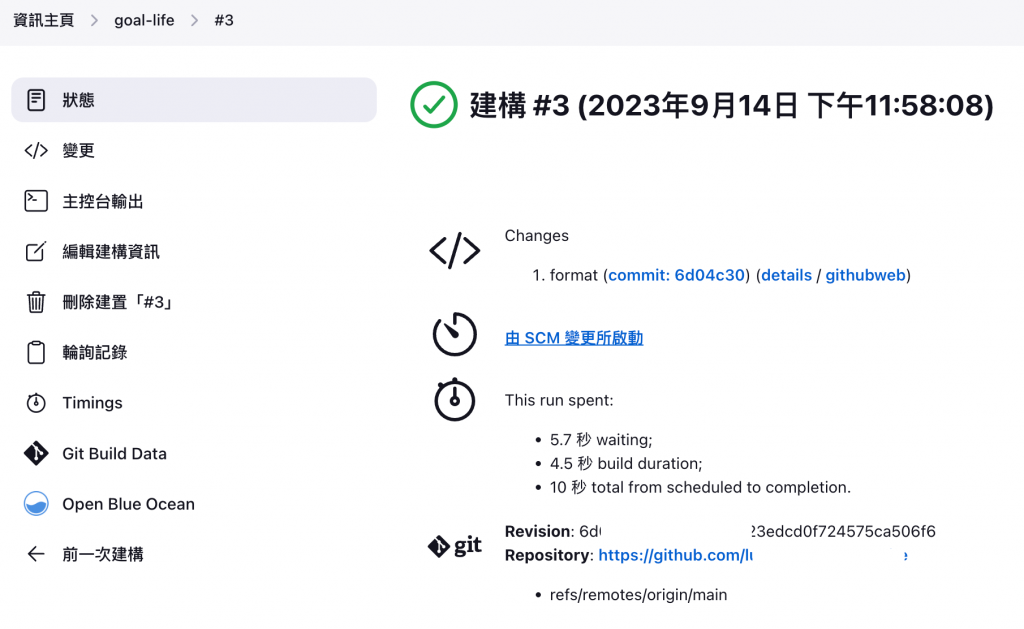This screenshot has width=1024, height=629.
Task: Click the details link for the format change
Action: pos(786,275)
